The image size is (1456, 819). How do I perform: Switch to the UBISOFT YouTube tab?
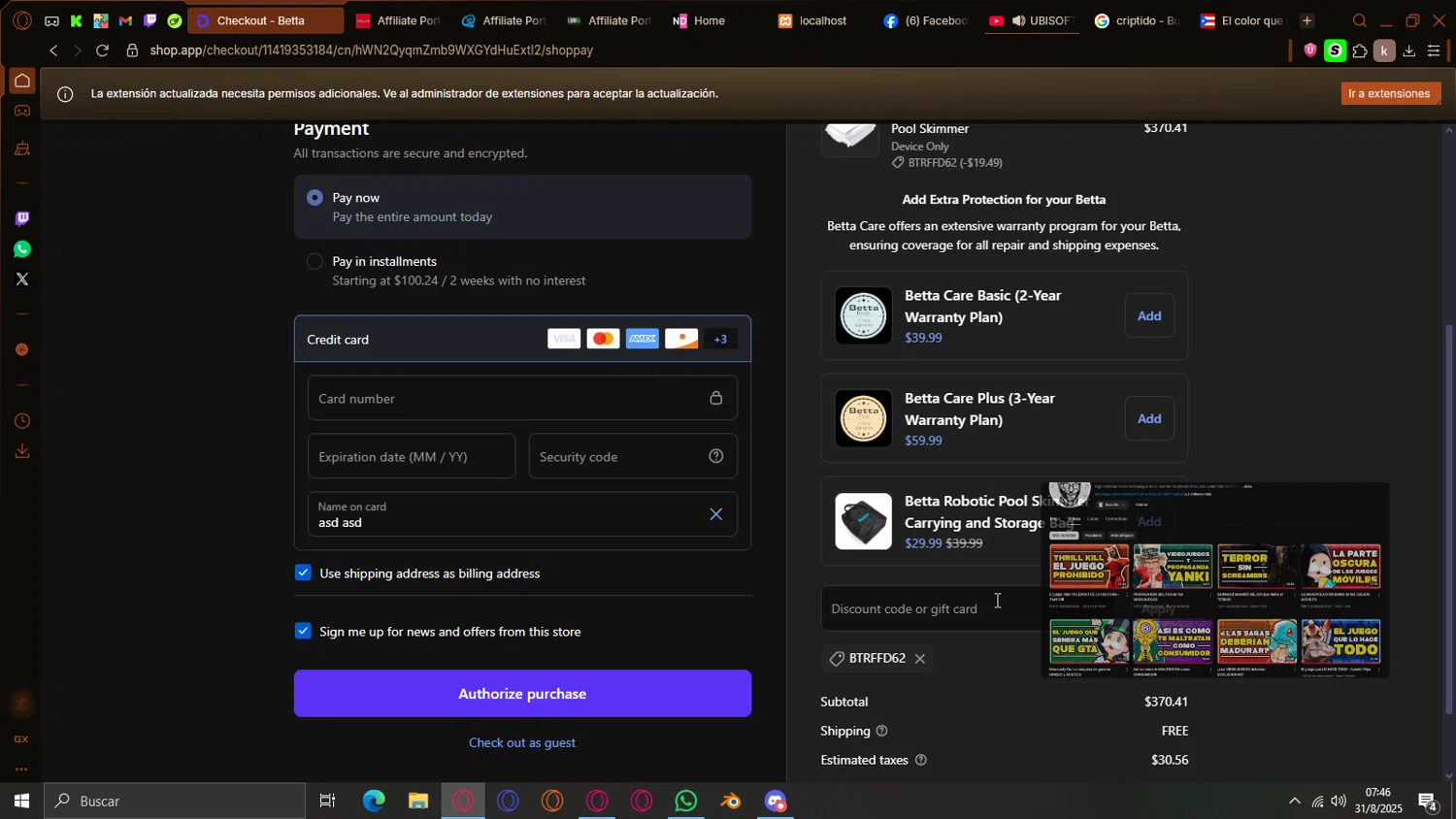[1032, 20]
